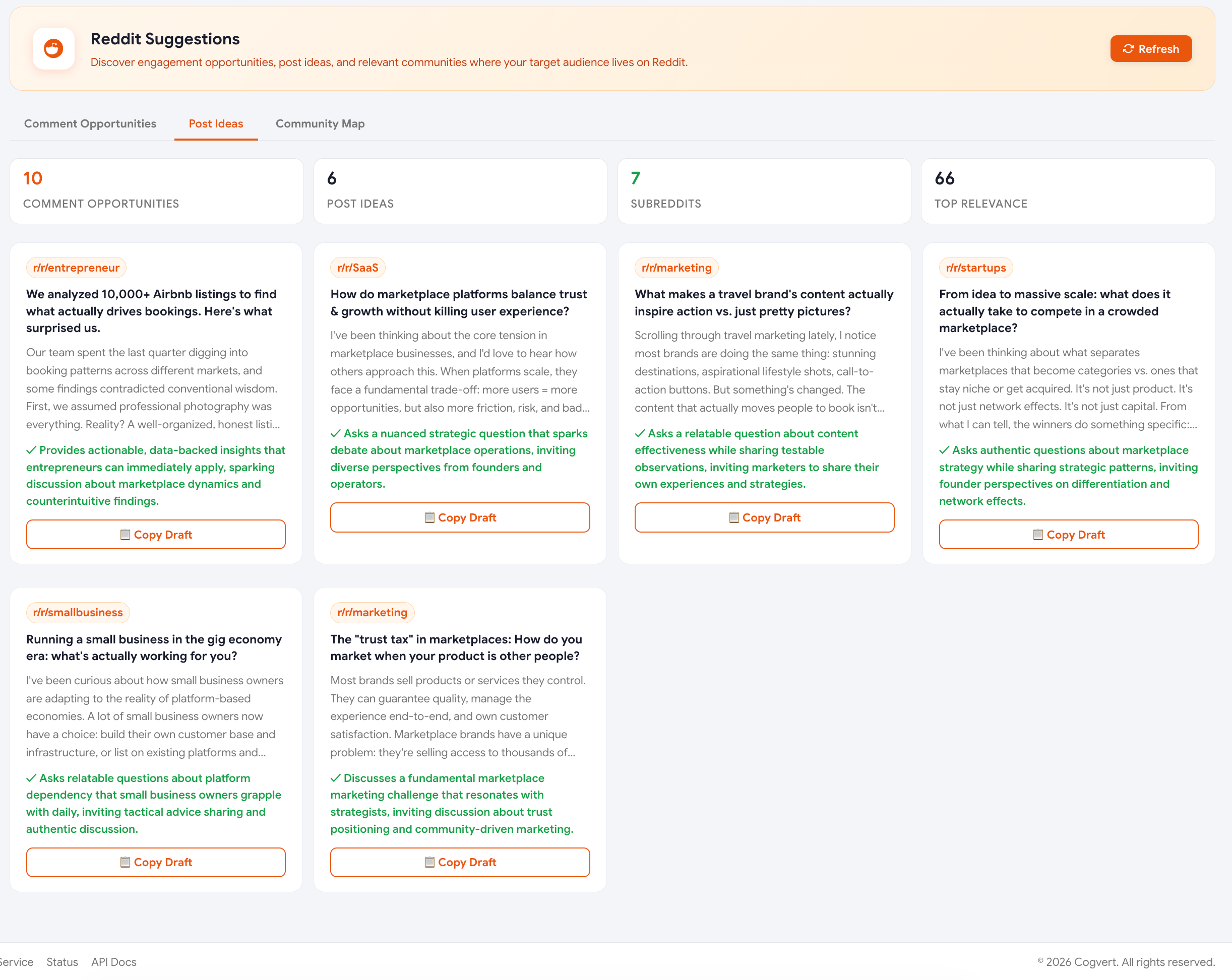Click checkmark icon beside 'Asks a nuanced strategic question'
The width and height of the screenshot is (1232, 980).
335,433
